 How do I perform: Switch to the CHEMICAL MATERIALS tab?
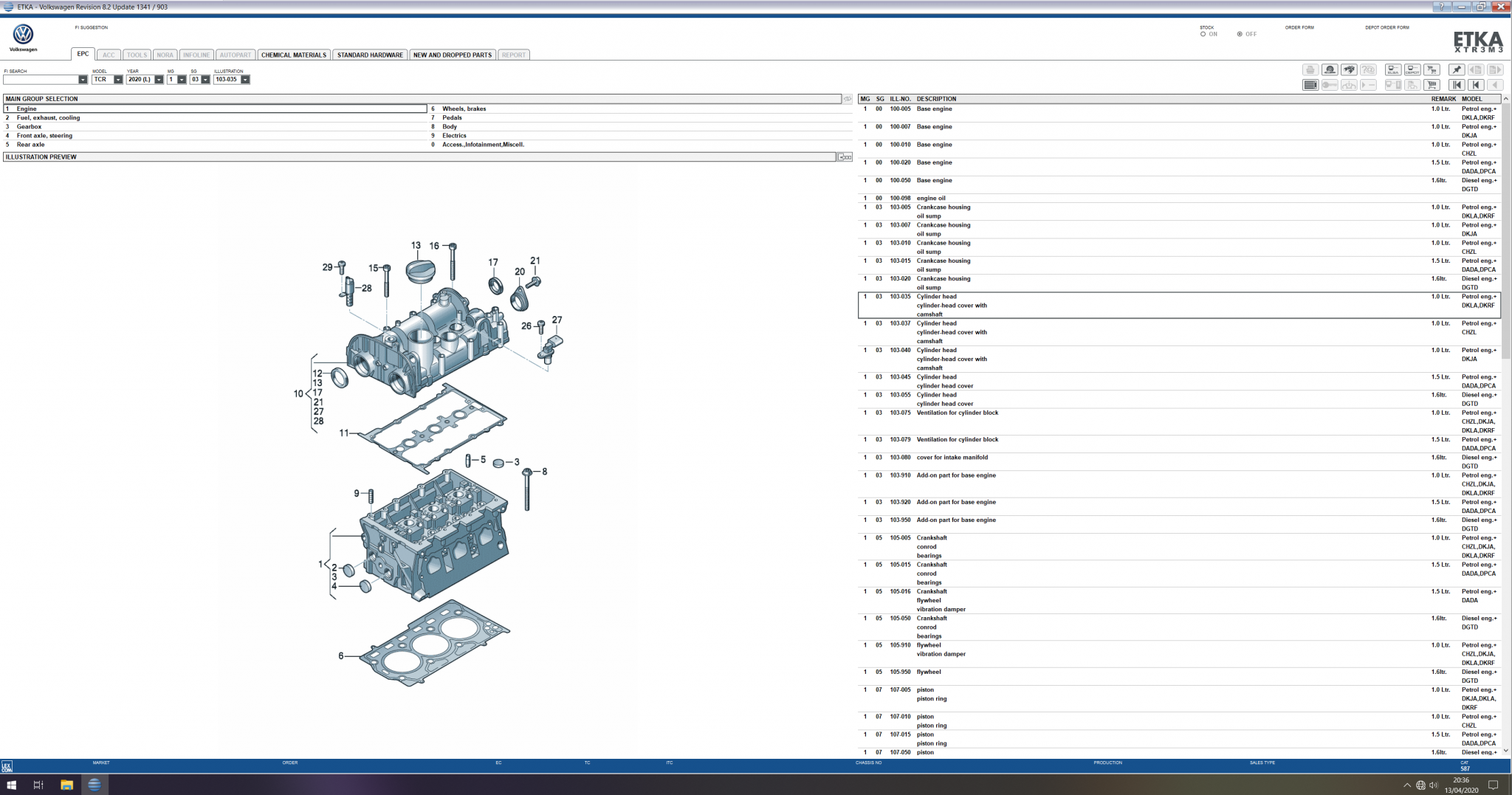pyautogui.click(x=293, y=54)
